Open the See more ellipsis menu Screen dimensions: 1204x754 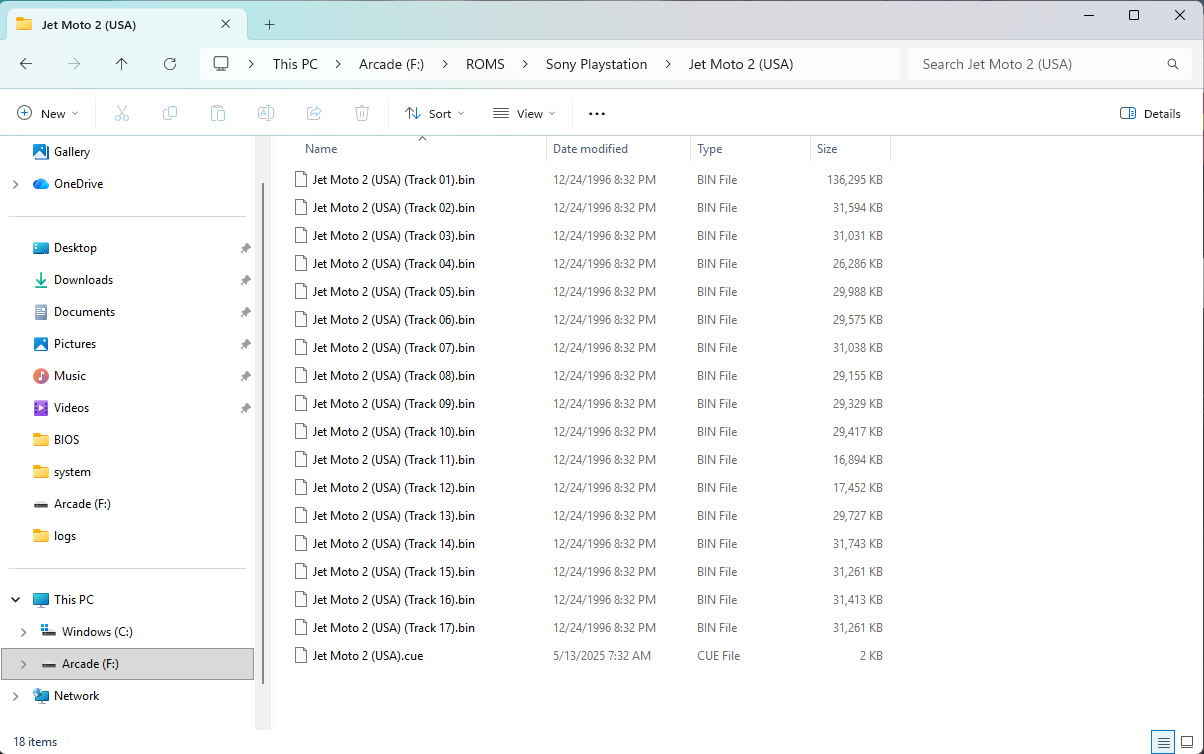click(x=597, y=114)
